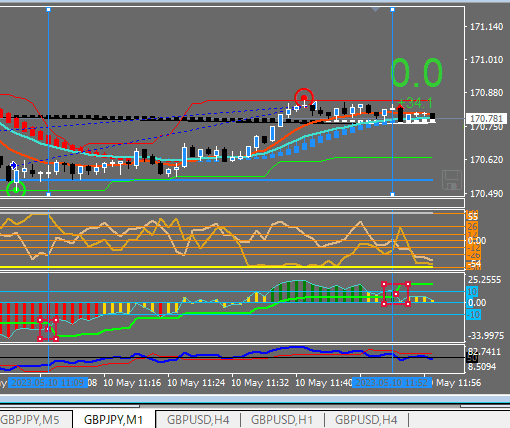Open the GBPUSD,H4 tab adjacent to GBPJPY,M1

coord(198,420)
